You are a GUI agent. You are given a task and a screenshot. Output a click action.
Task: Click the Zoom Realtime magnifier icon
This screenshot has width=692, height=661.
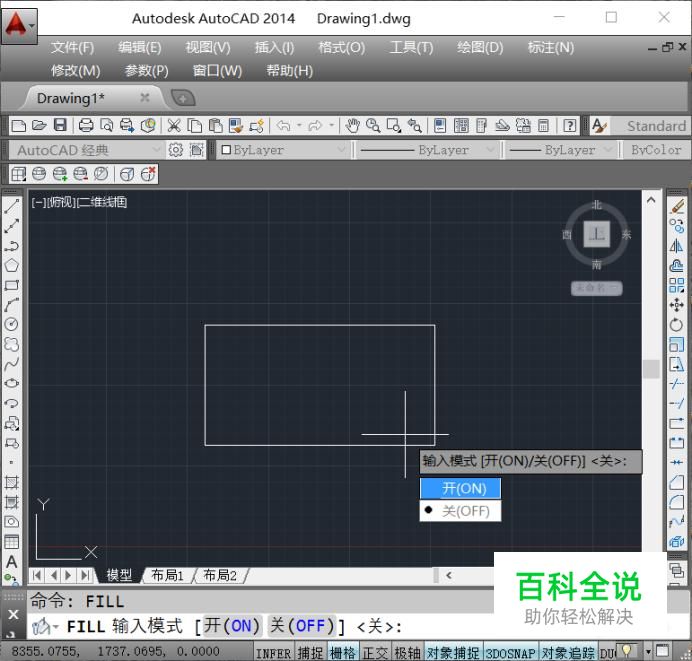pos(373,126)
